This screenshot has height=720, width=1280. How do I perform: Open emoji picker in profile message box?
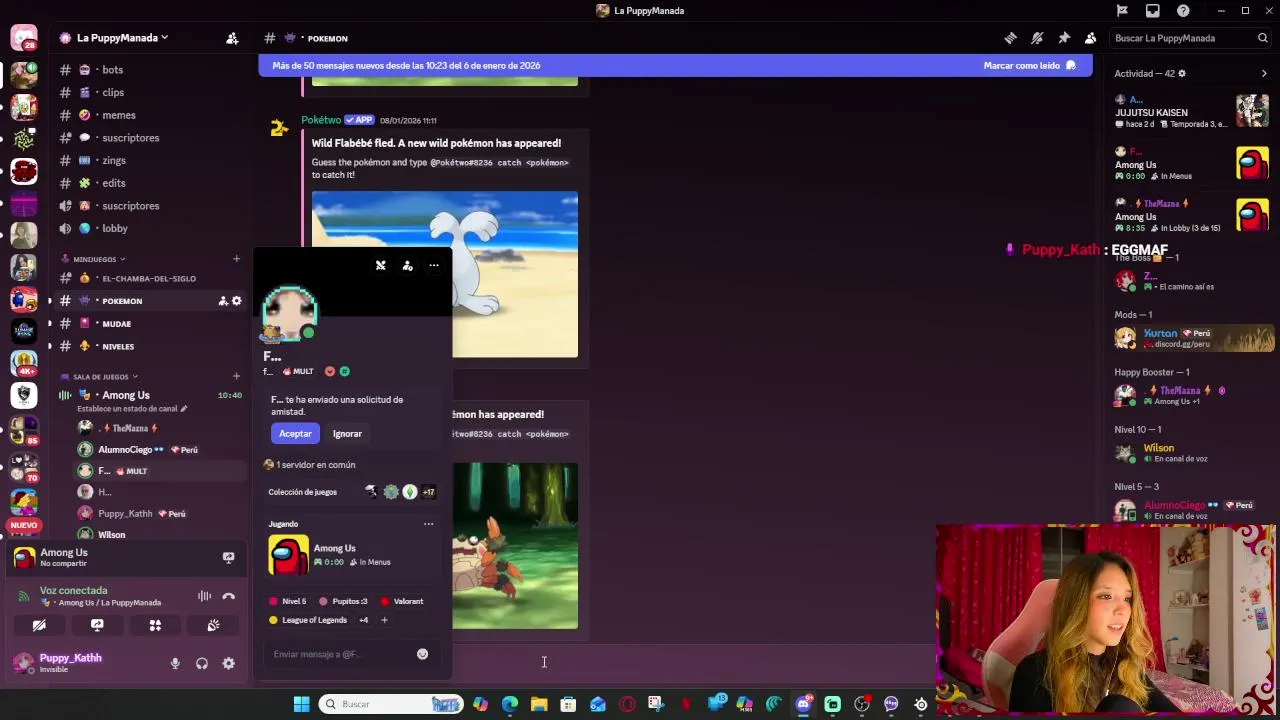click(x=422, y=654)
